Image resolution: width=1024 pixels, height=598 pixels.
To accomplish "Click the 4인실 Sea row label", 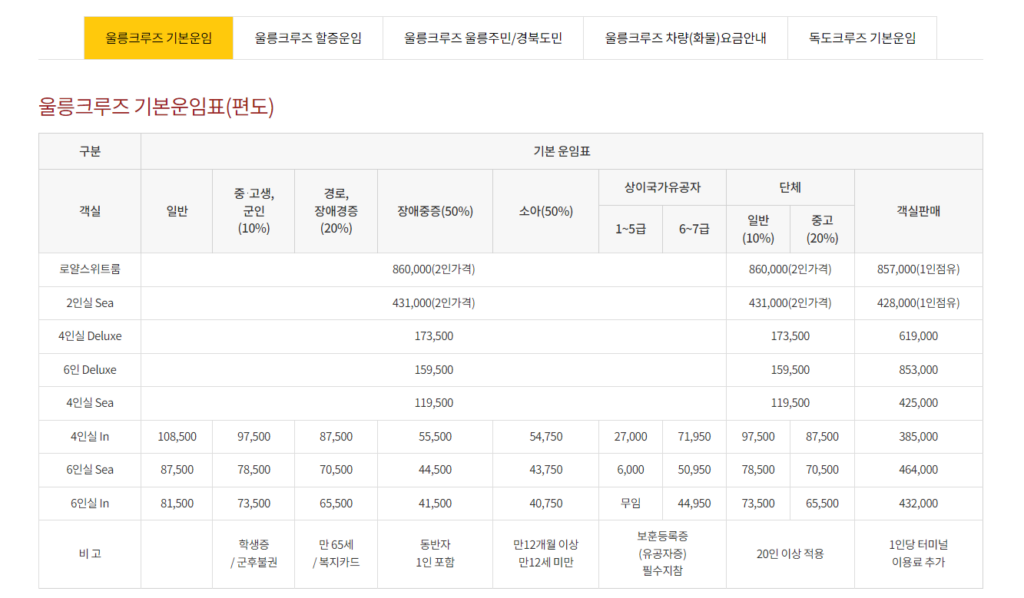I will 90,403.
